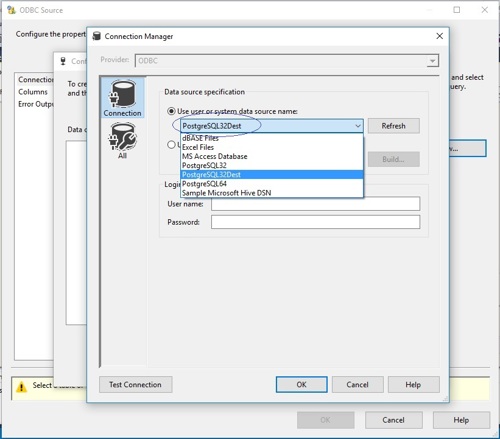Focus the User name field

(315, 204)
